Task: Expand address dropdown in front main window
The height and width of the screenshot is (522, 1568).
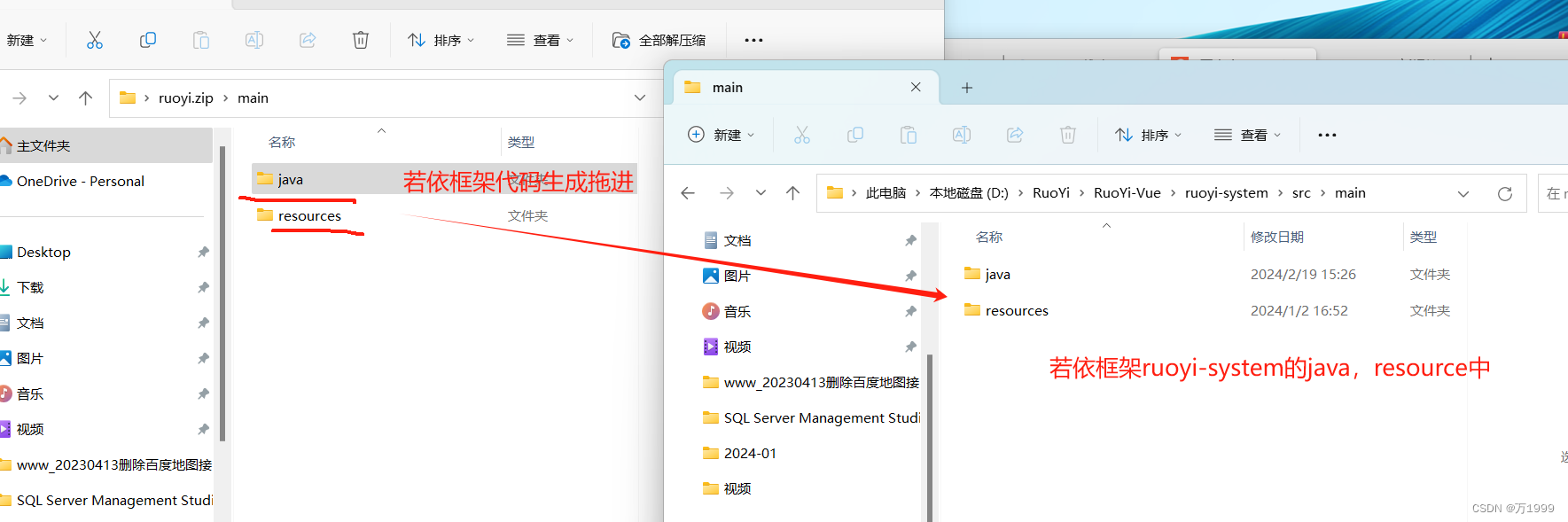Action: 1463,193
